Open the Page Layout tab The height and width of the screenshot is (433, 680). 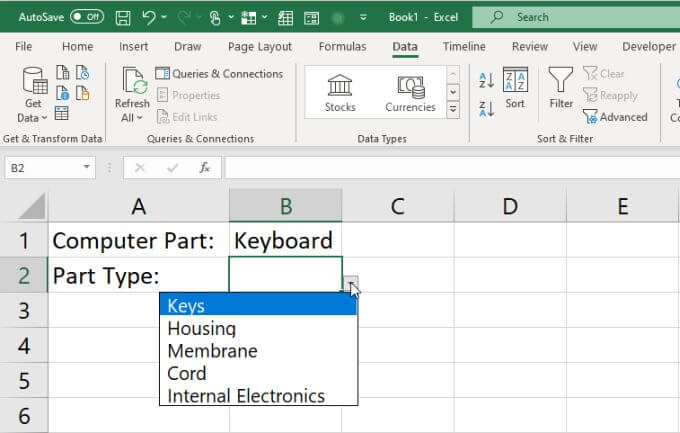pyautogui.click(x=260, y=46)
